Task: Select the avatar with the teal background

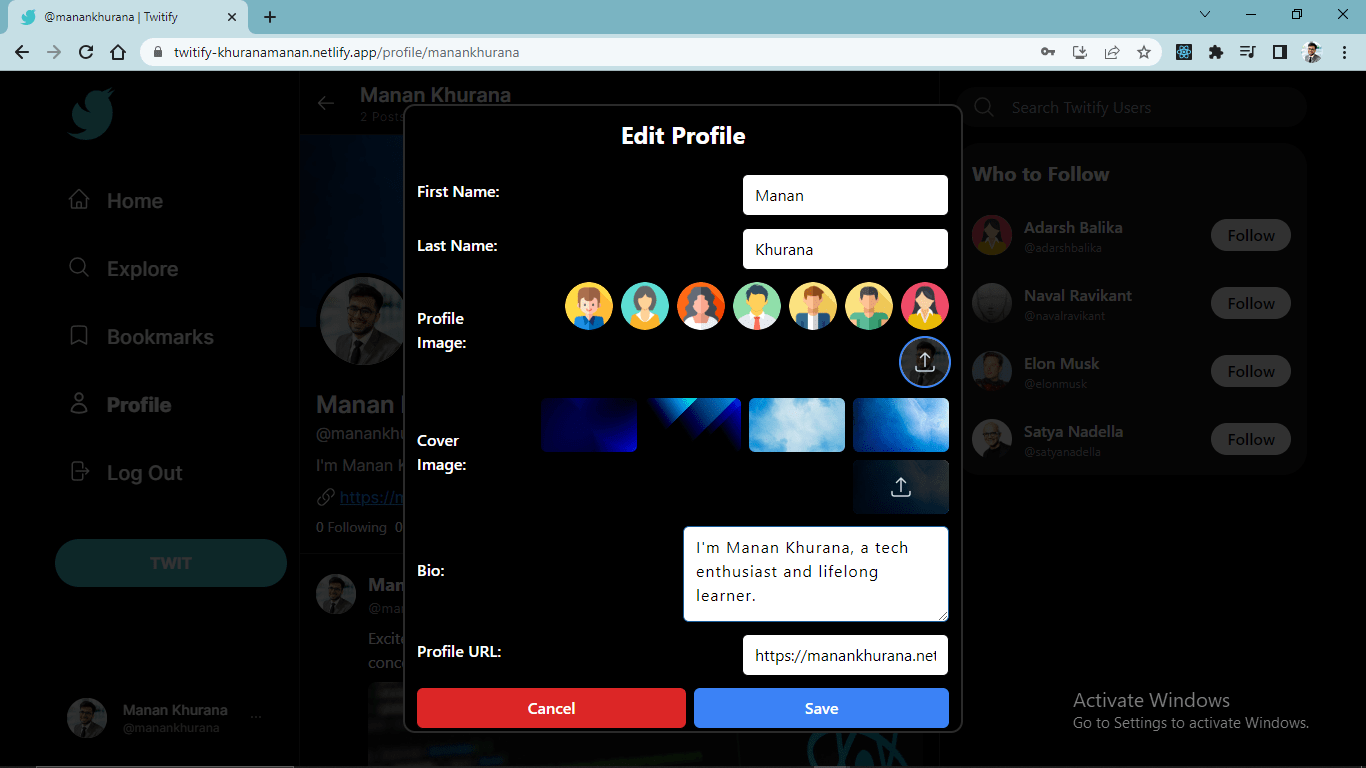Action: point(645,305)
